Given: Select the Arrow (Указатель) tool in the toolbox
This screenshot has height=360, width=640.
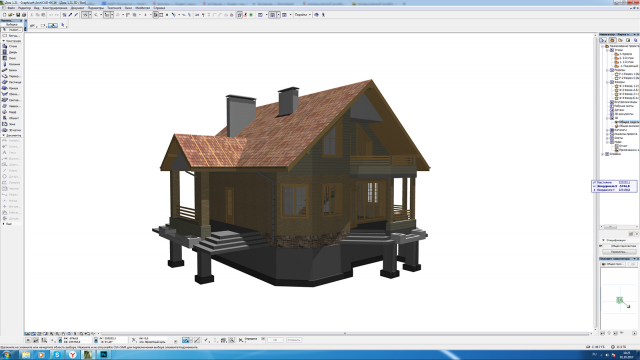Looking at the screenshot, I should pyautogui.click(x=11, y=30).
